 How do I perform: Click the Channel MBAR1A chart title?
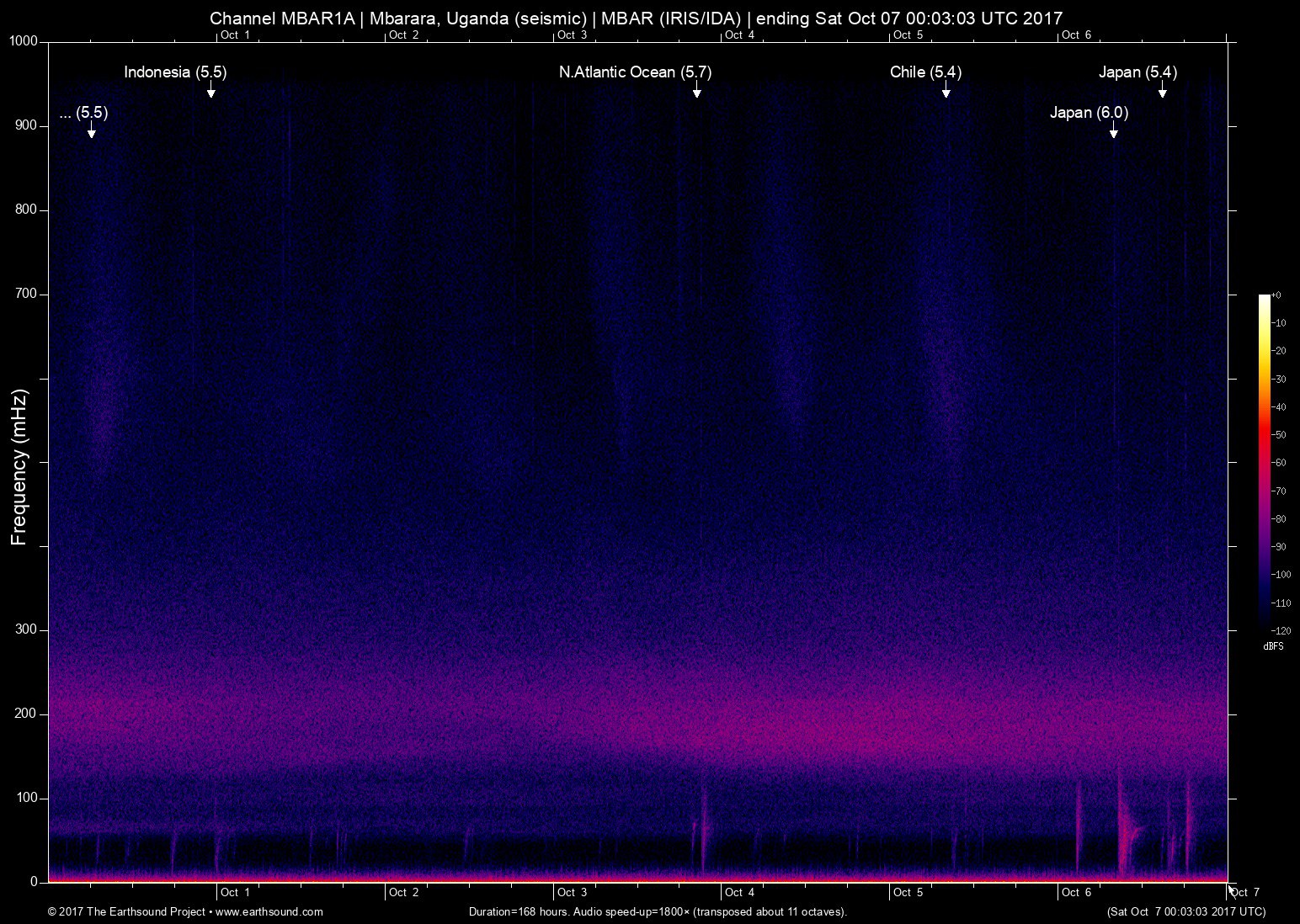pos(636,18)
